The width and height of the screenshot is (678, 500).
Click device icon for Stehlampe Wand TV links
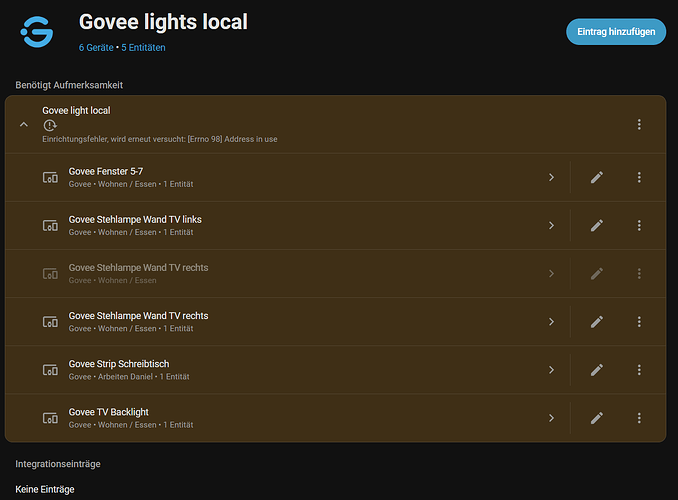click(x=50, y=225)
